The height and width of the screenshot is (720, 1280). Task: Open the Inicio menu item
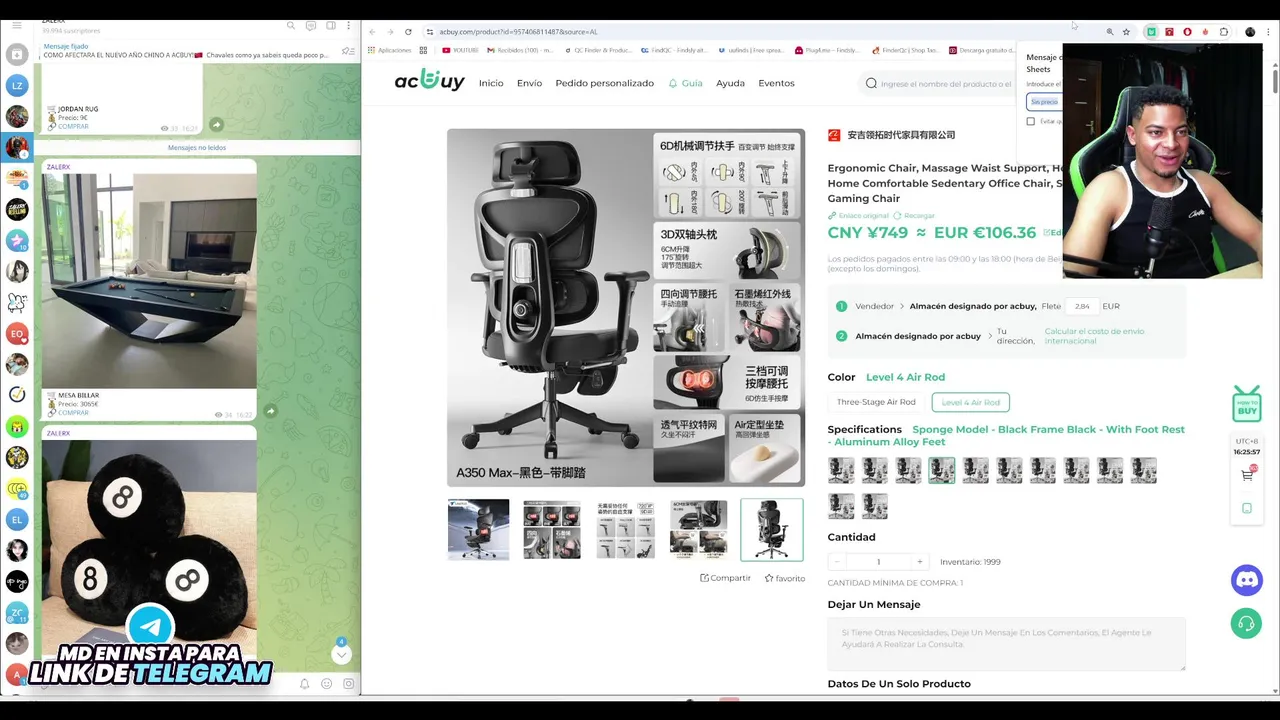click(491, 83)
